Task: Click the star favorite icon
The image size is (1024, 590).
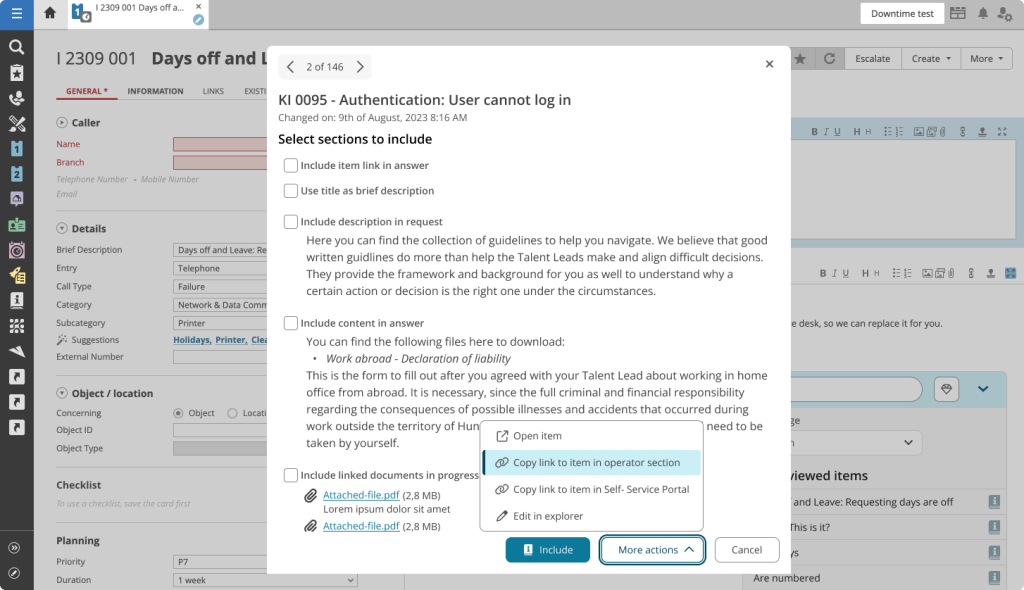Action: [x=801, y=59]
